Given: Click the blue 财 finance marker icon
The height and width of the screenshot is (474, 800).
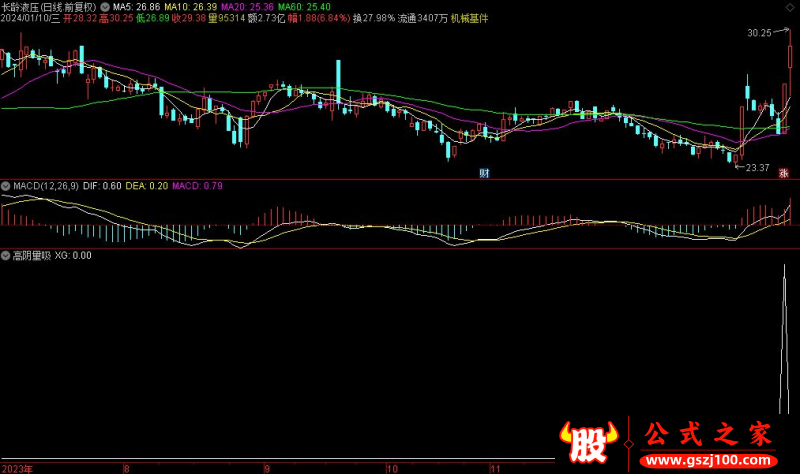Looking at the screenshot, I should tap(485, 172).
